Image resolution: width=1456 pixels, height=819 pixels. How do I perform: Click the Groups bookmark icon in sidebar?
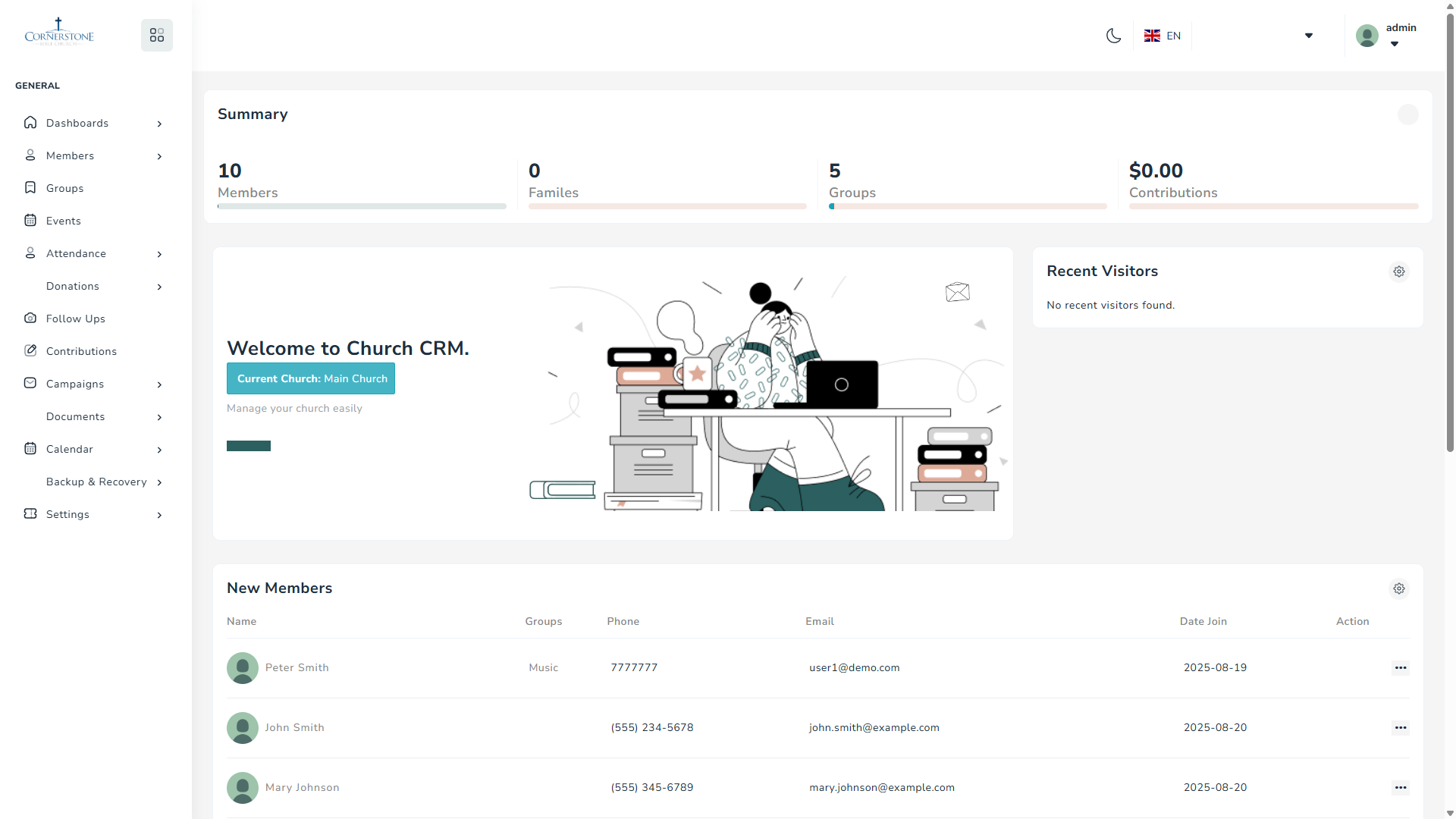click(30, 188)
